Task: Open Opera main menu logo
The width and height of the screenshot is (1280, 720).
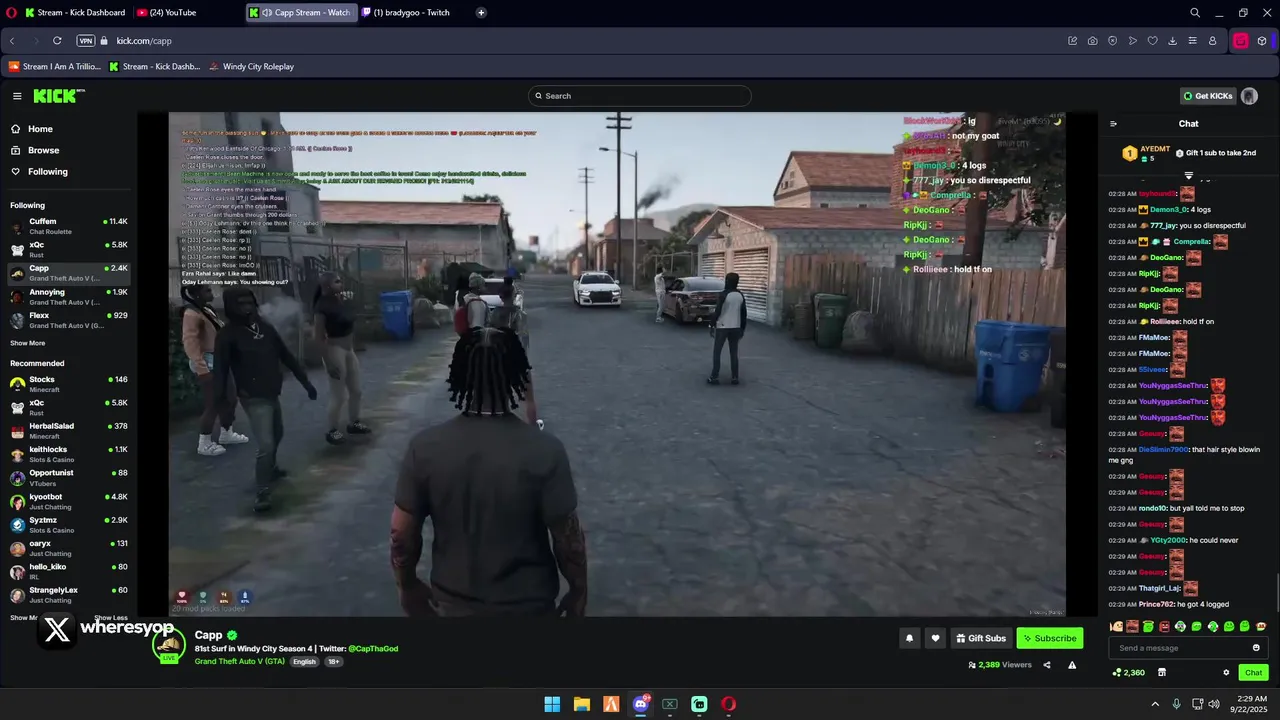Action: point(12,13)
